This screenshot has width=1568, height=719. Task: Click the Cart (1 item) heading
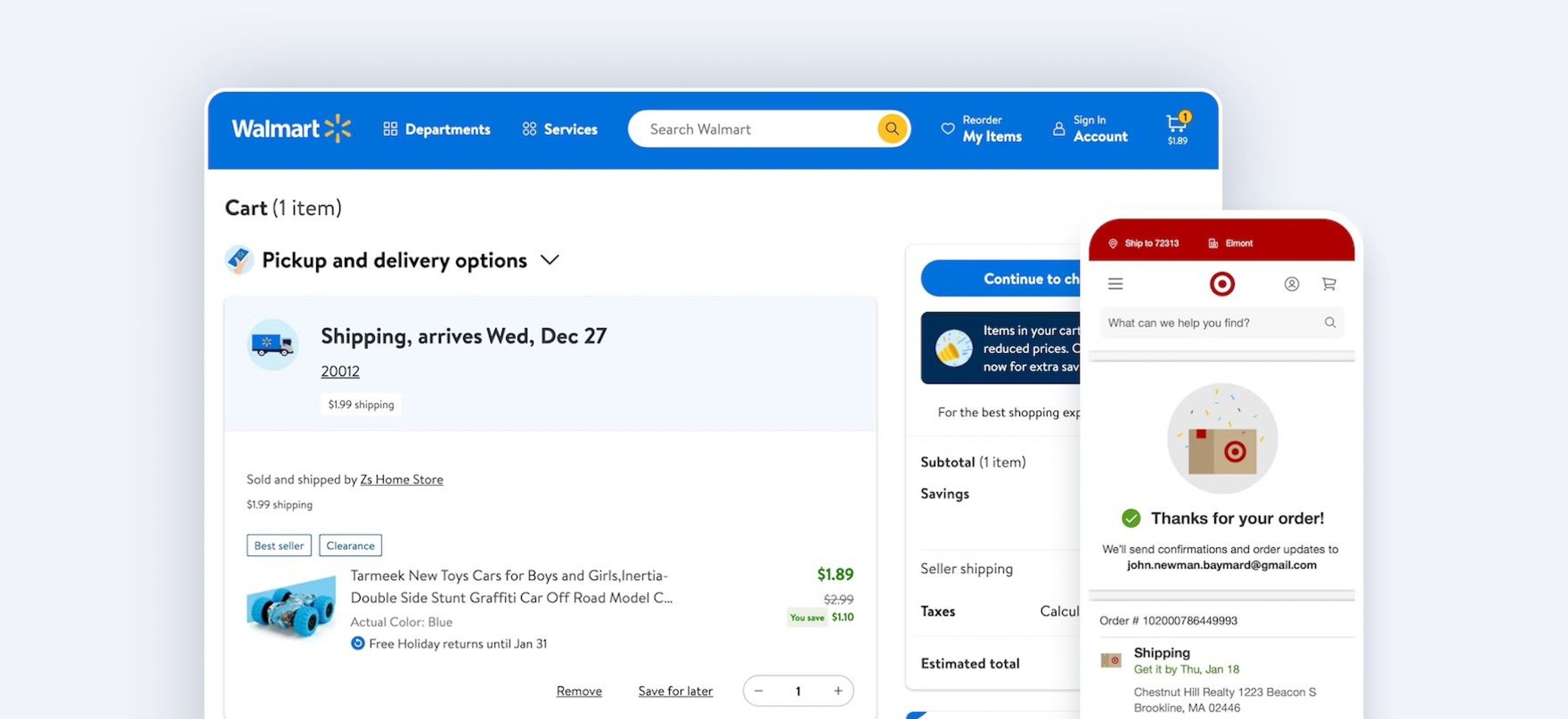pyautogui.click(x=283, y=207)
